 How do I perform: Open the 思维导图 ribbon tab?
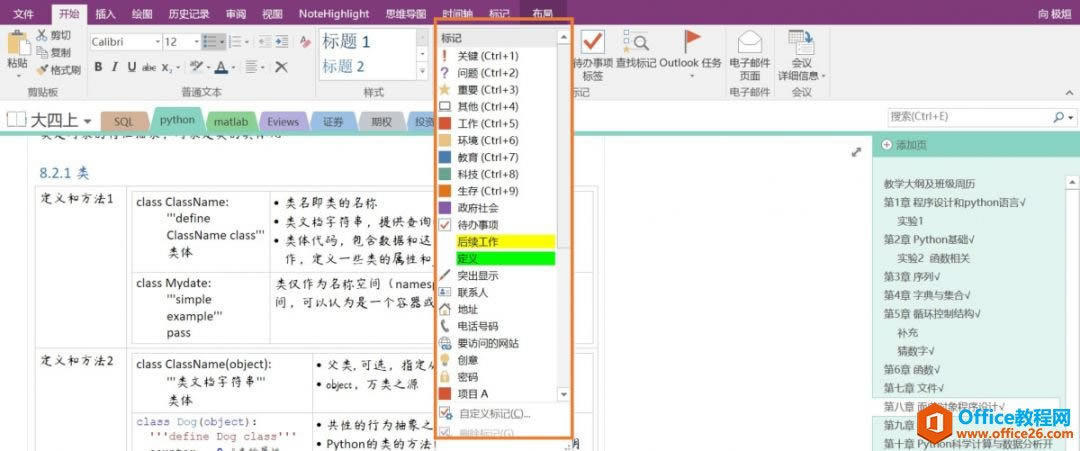click(406, 13)
